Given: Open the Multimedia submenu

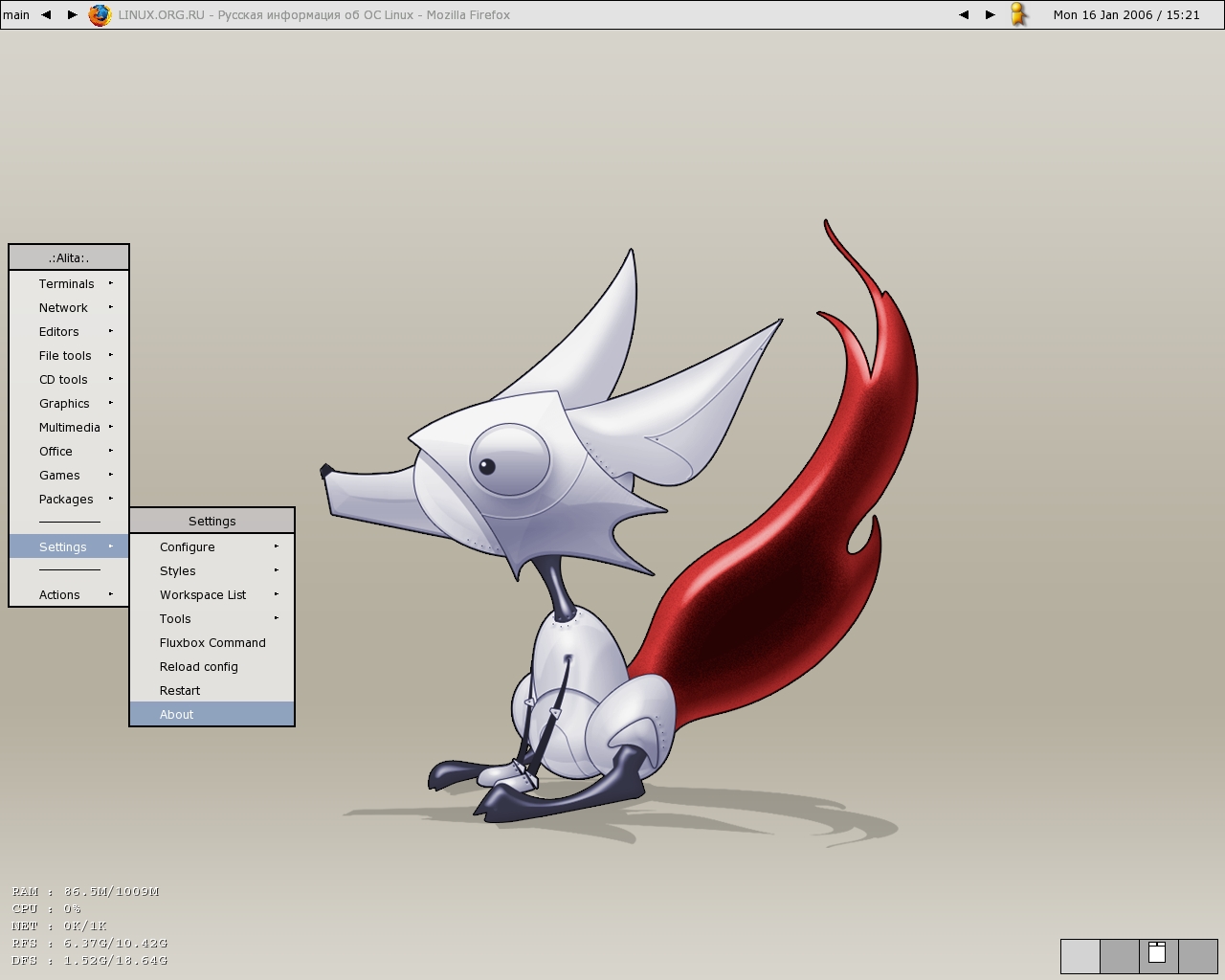Looking at the screenshot, I should point(69,427).
